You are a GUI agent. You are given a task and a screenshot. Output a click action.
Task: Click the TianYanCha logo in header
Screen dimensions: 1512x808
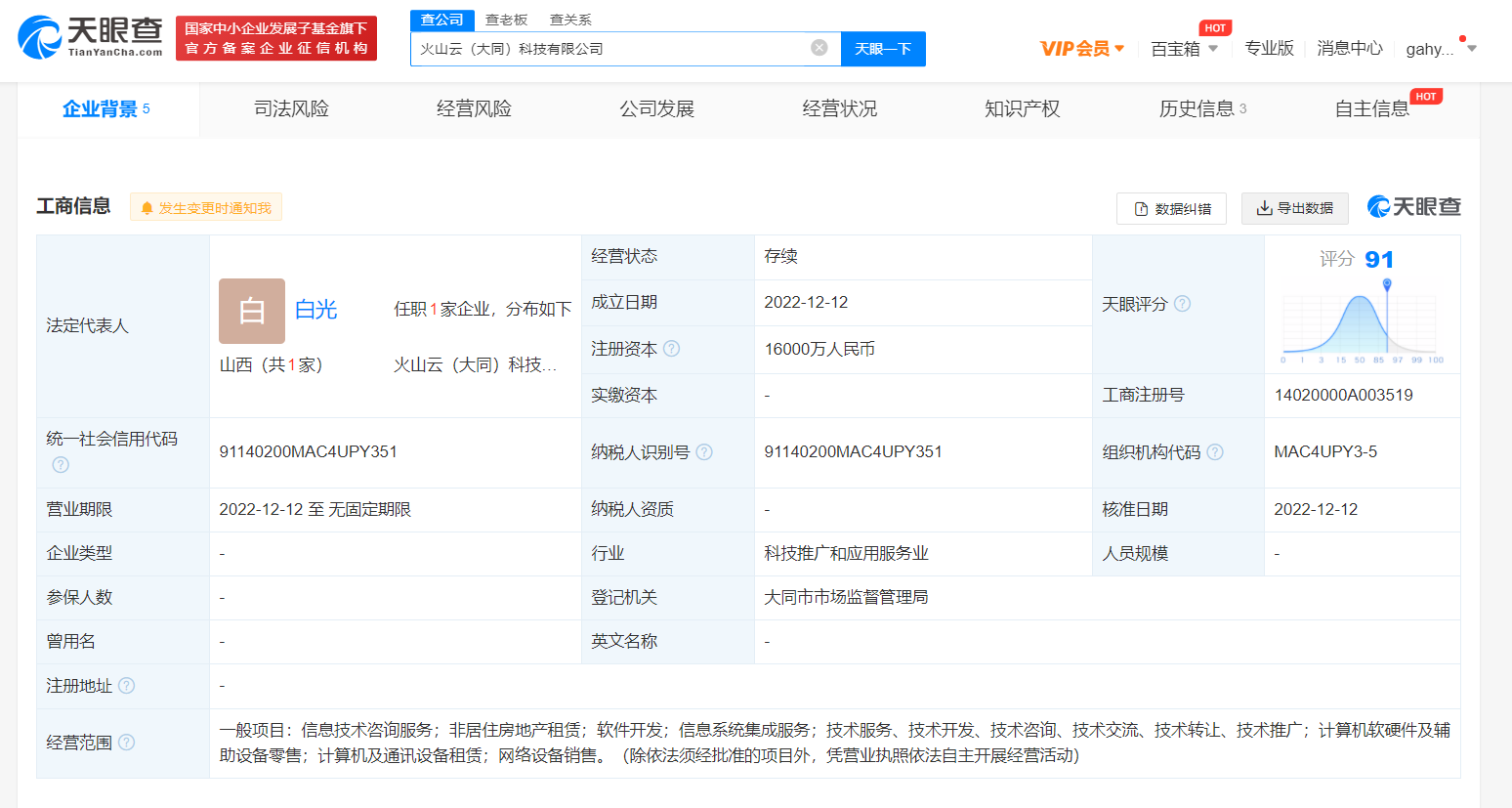coord(90,37)
